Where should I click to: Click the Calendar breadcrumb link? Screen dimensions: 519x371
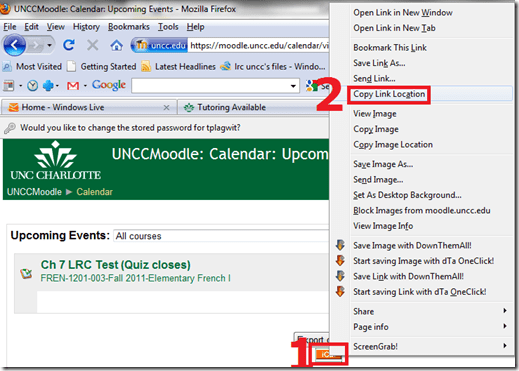point(94,192)
